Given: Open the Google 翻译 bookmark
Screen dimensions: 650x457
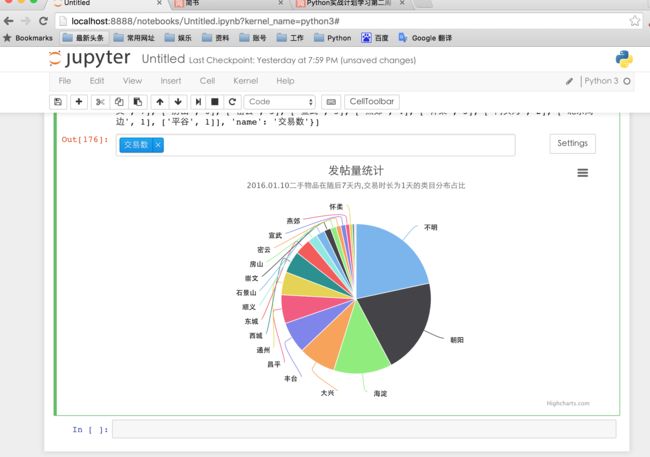Looking at the screenshot, I should point(425,38).
